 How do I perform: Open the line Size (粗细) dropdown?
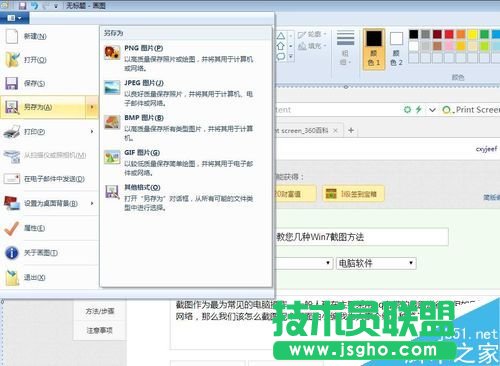coord(345,48)
